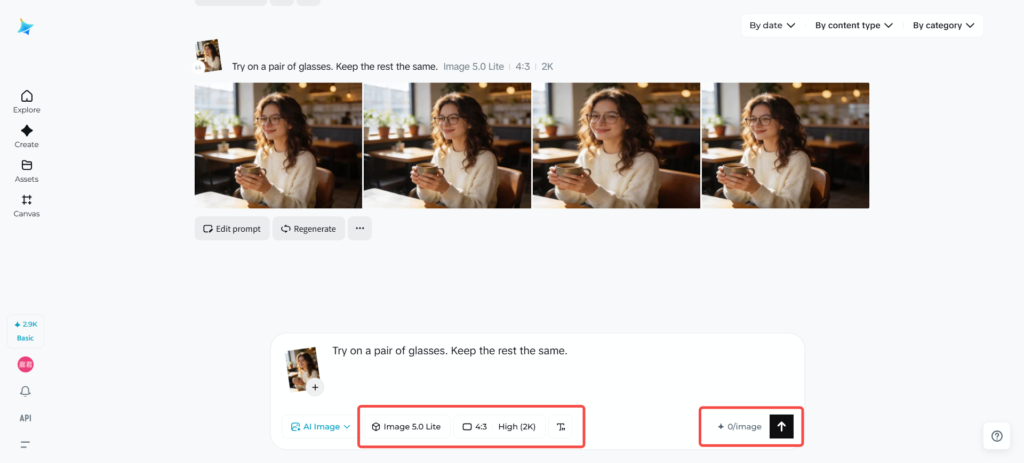
Task: Open the text settings icon in prompt bar
Action: click(561, 427)
